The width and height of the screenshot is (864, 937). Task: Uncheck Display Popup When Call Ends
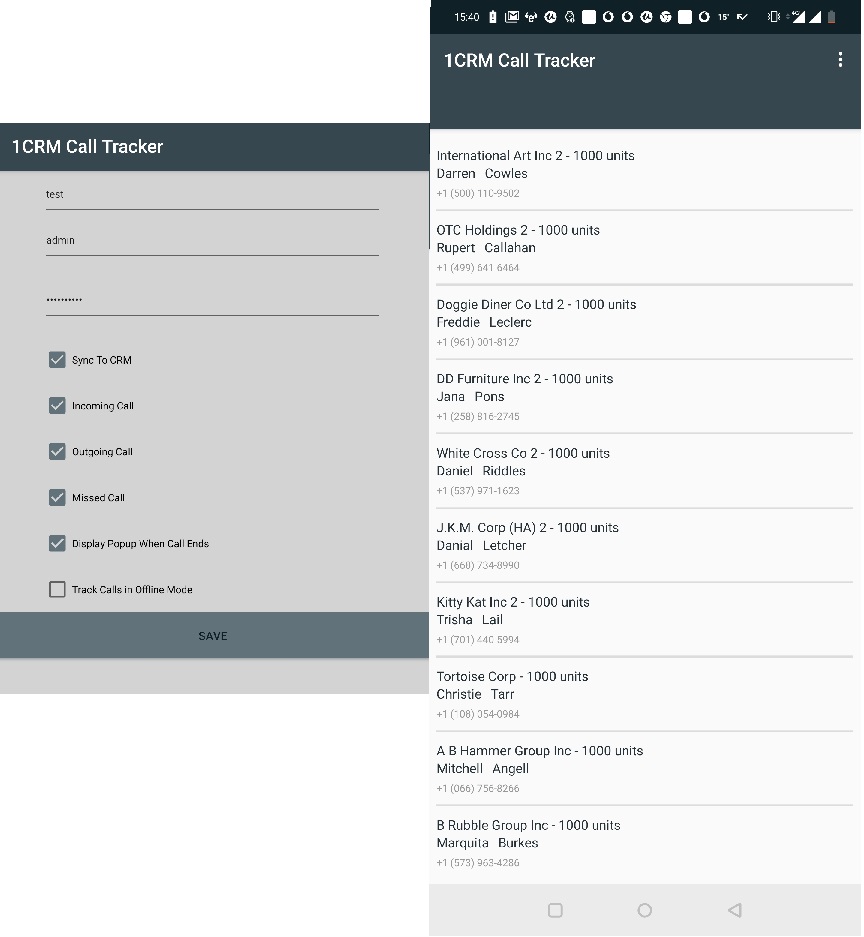57,543
